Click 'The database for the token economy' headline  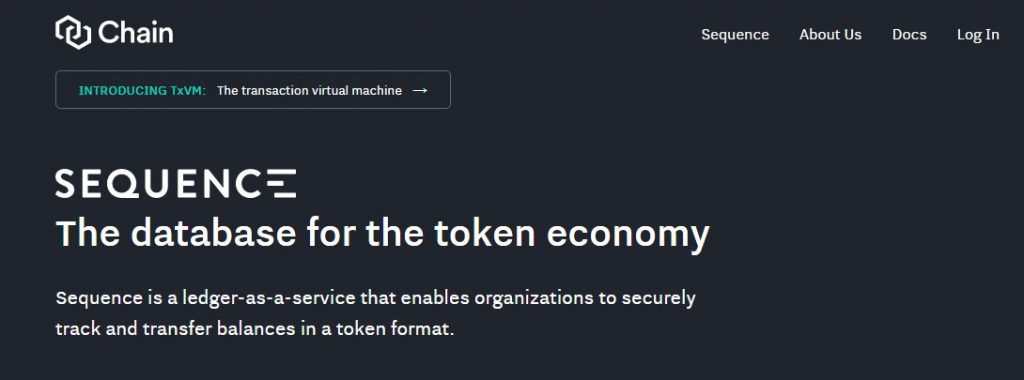coord(382,233)
